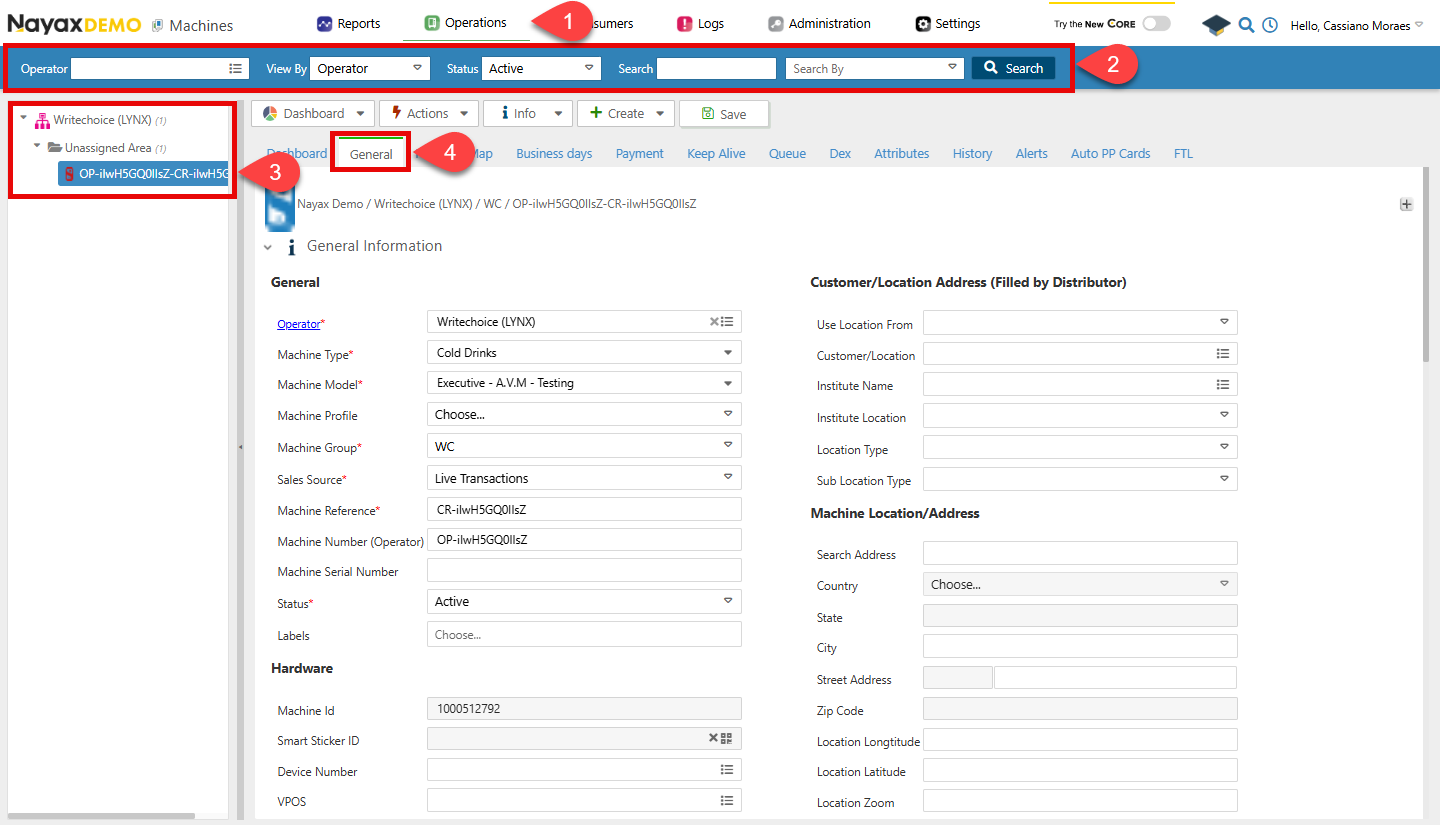Viewport: 1440px width, 825px height.
Task: Click into the Machine Serial Number field
Action: pyautogui.click(x=584, y=570)
